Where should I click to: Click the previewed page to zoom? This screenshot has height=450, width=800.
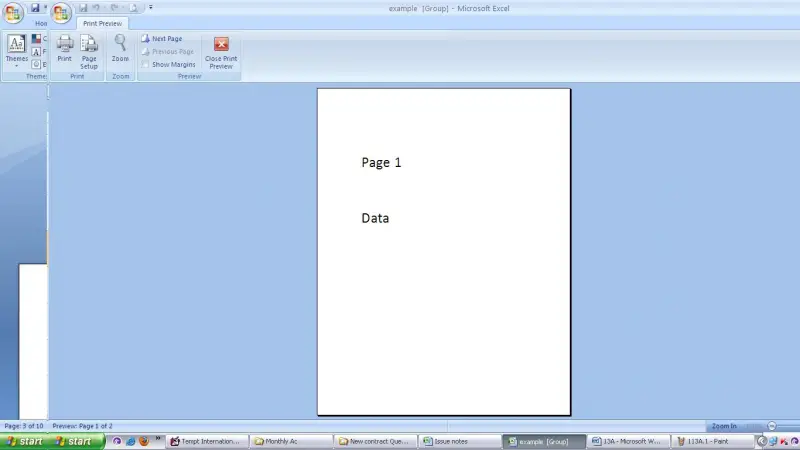coord(444,252)
